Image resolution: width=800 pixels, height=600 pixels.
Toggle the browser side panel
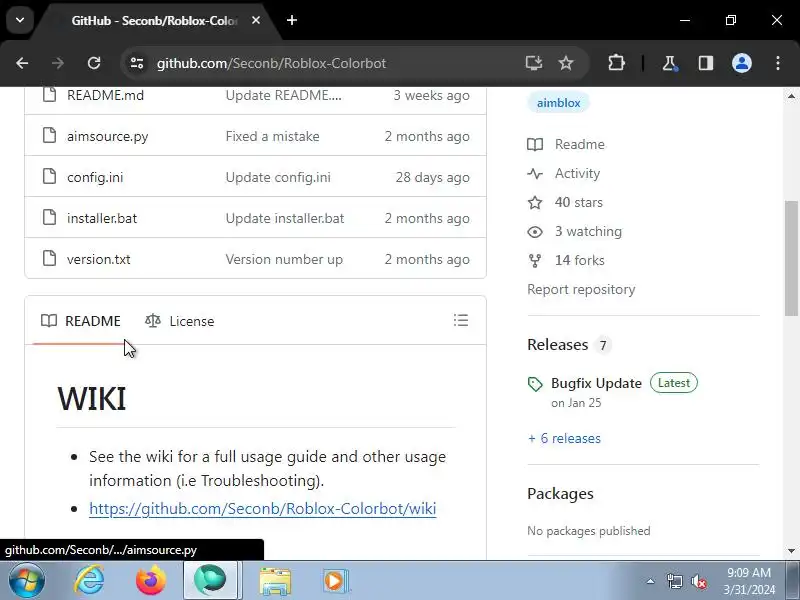(x=706, y=63)
